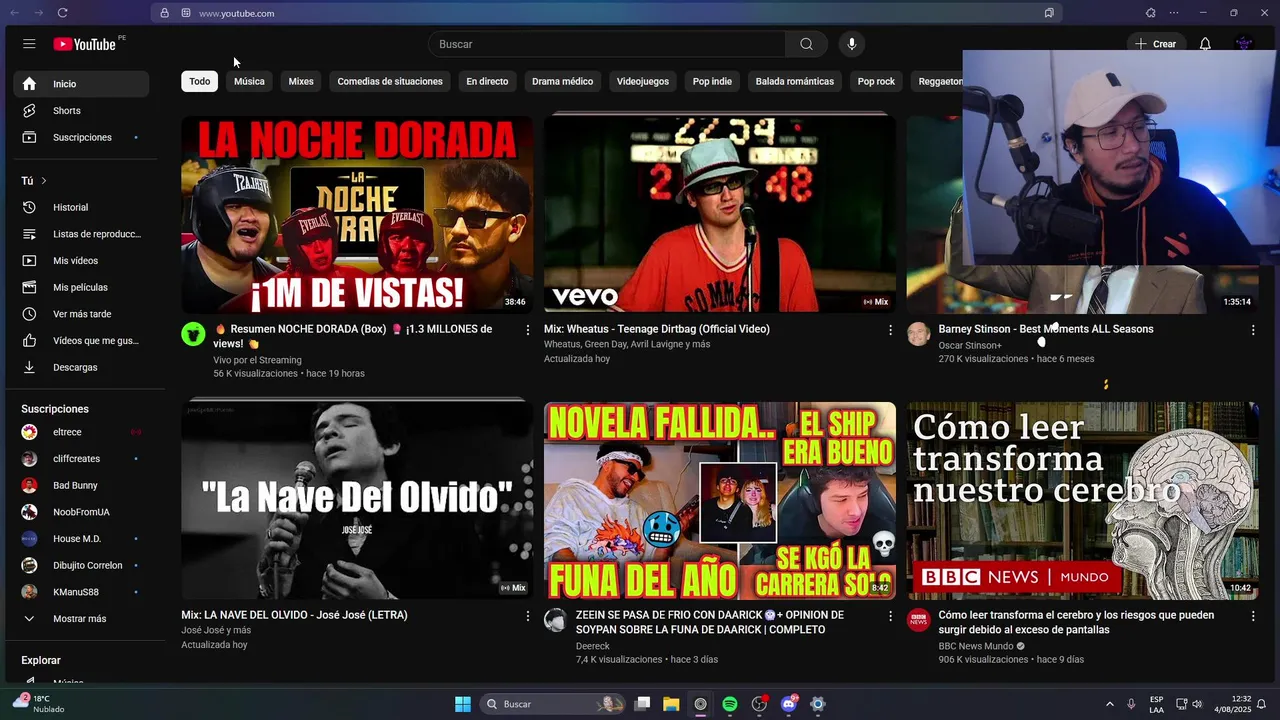The height and width of the screenshot is (720, 1280).
Task: Open options menu for Resumen NOCHE DORADA video
Action: (528, 329)
